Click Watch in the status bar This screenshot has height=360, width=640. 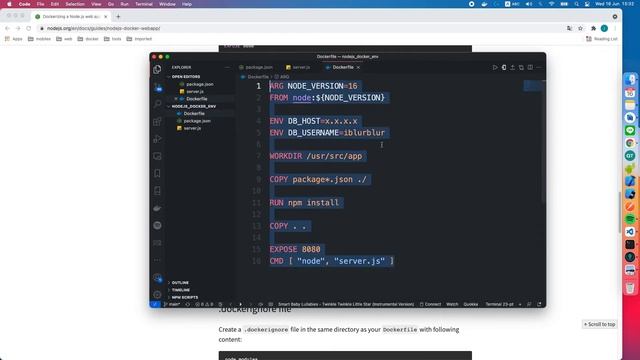coord(452,304)
